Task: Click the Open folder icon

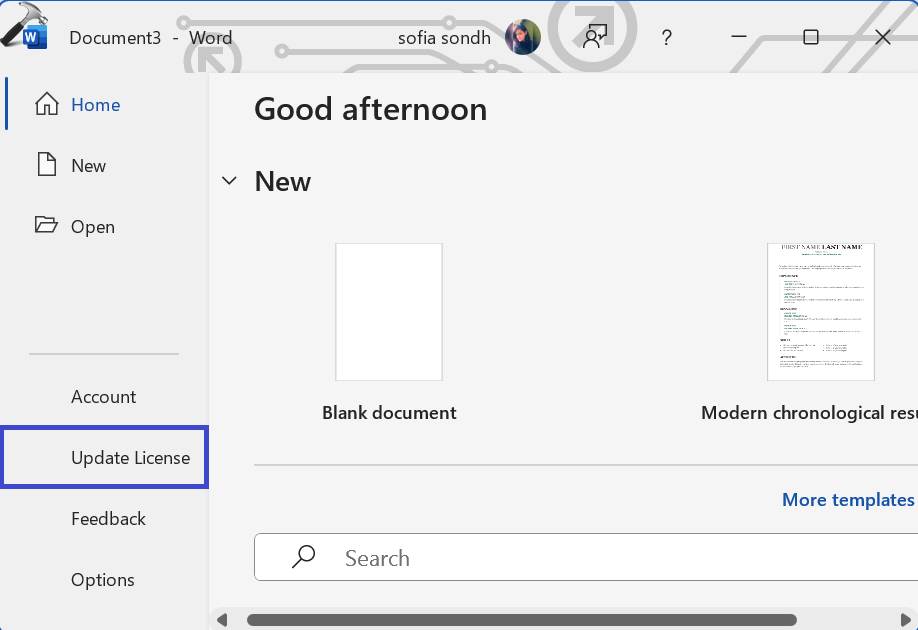Action: [46, 225]
